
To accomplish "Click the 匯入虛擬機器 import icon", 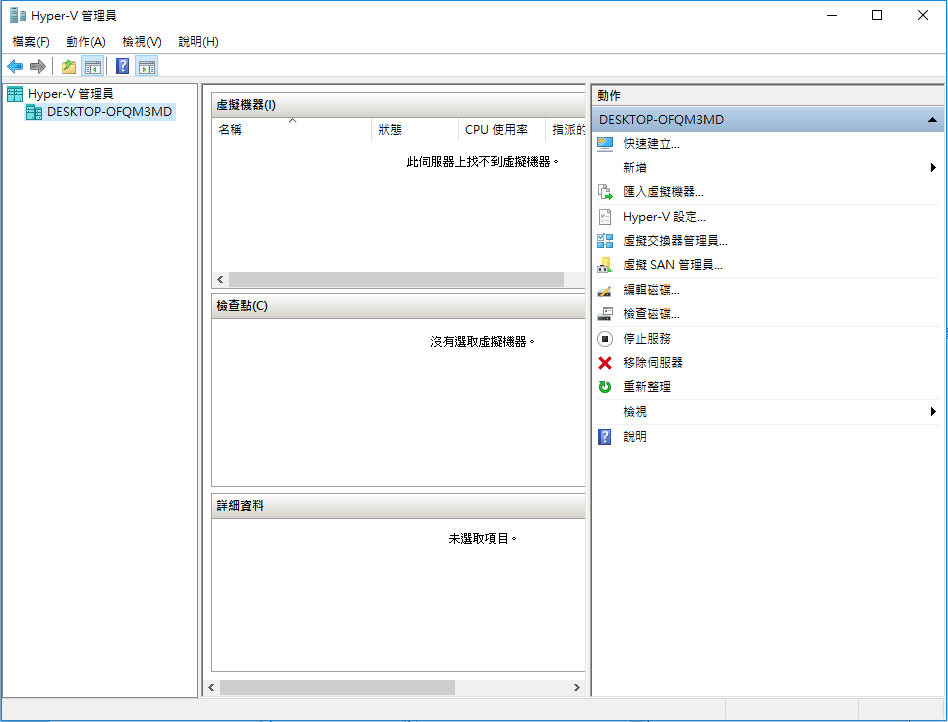I will (604, 192).
